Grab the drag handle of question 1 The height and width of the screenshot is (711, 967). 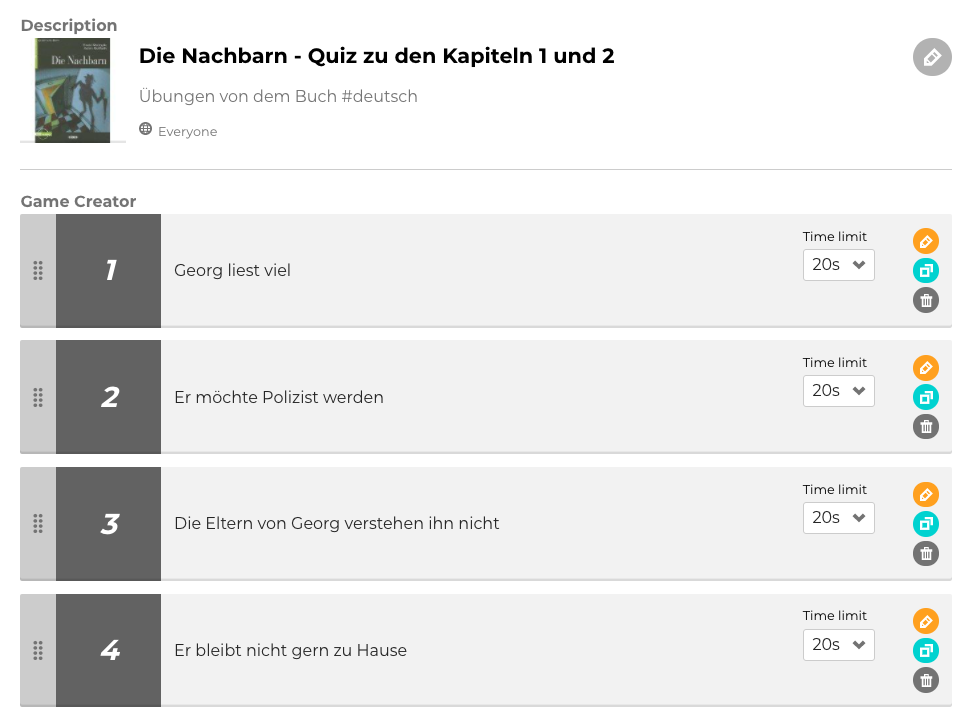38,270
